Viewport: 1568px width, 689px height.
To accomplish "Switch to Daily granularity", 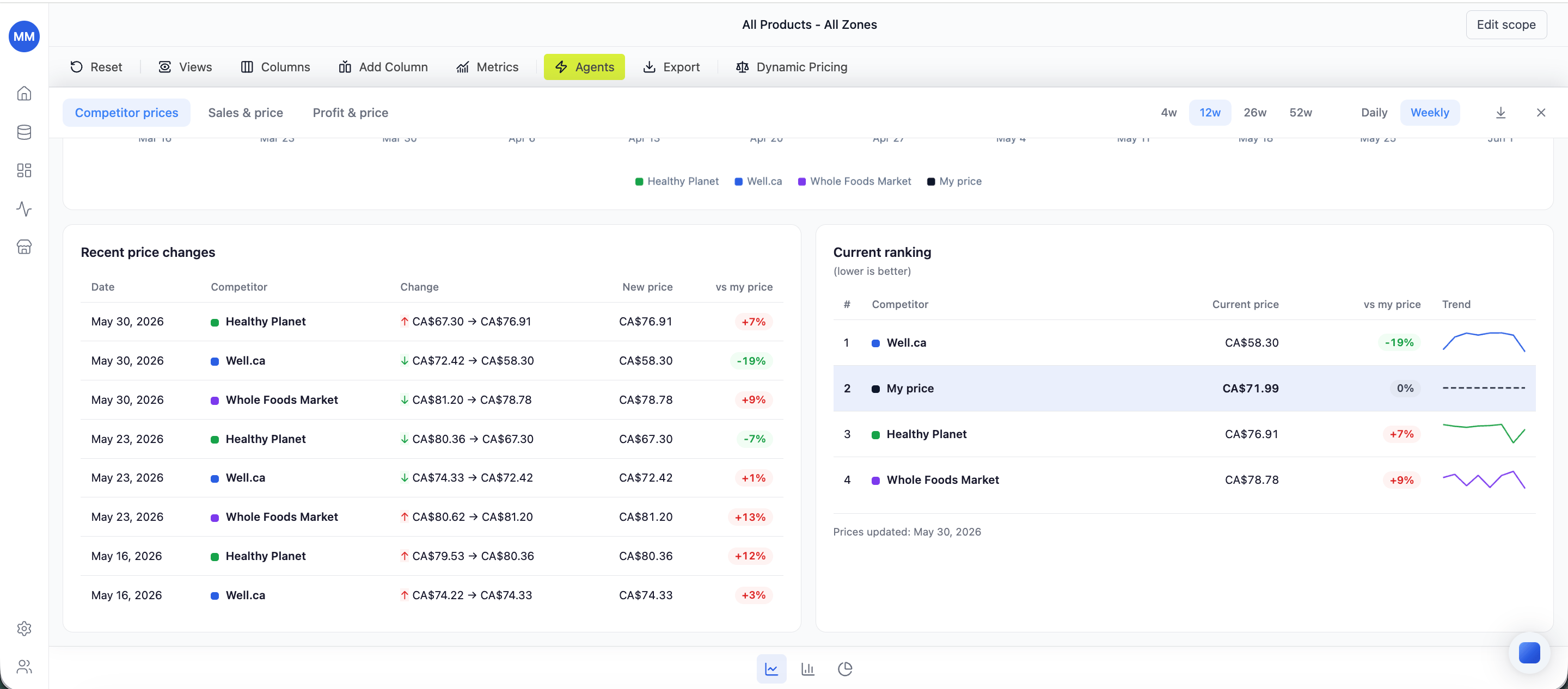I will click(1374, 113).
